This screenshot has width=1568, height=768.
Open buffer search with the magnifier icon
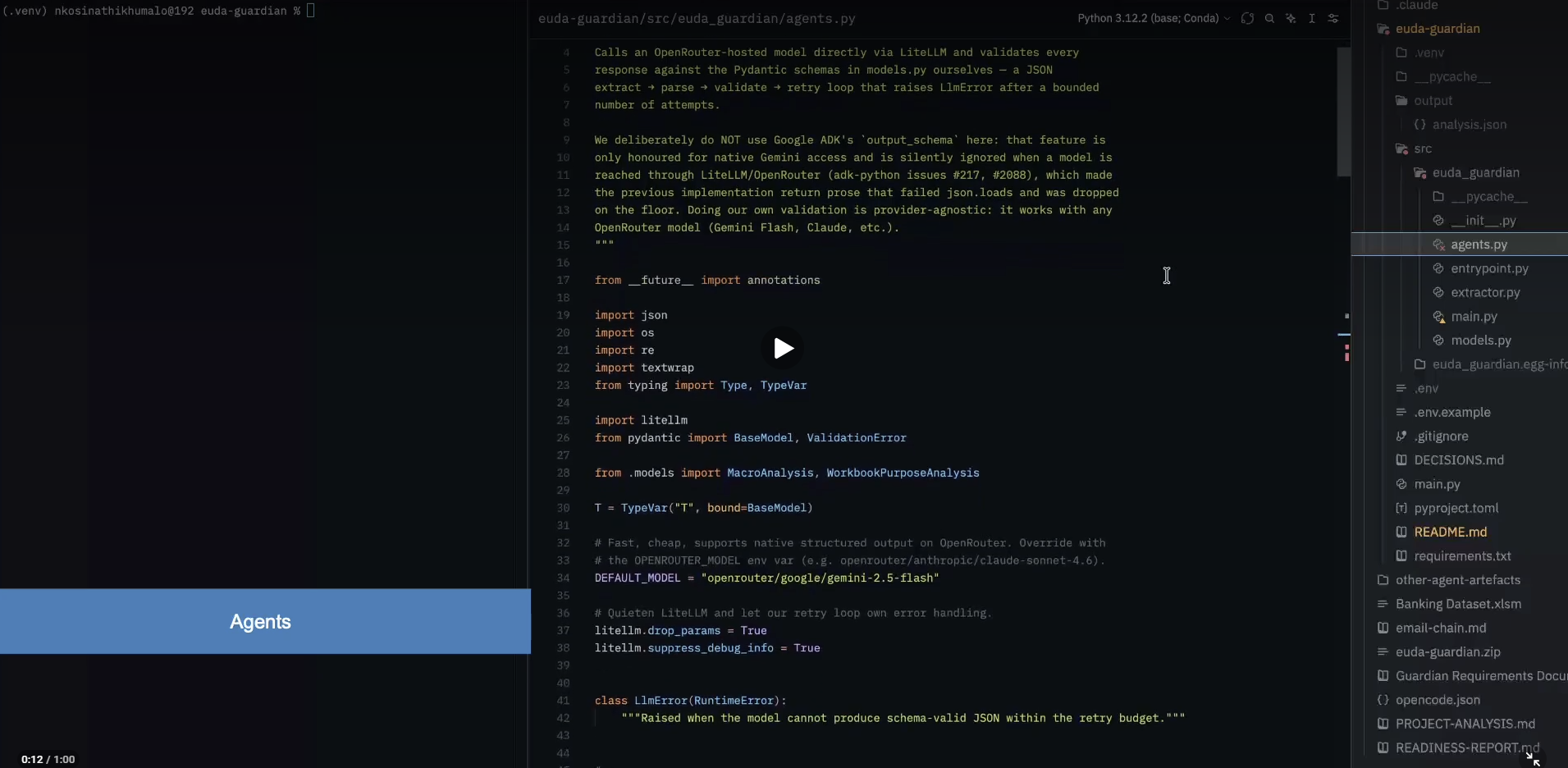tap(1269, 18)
